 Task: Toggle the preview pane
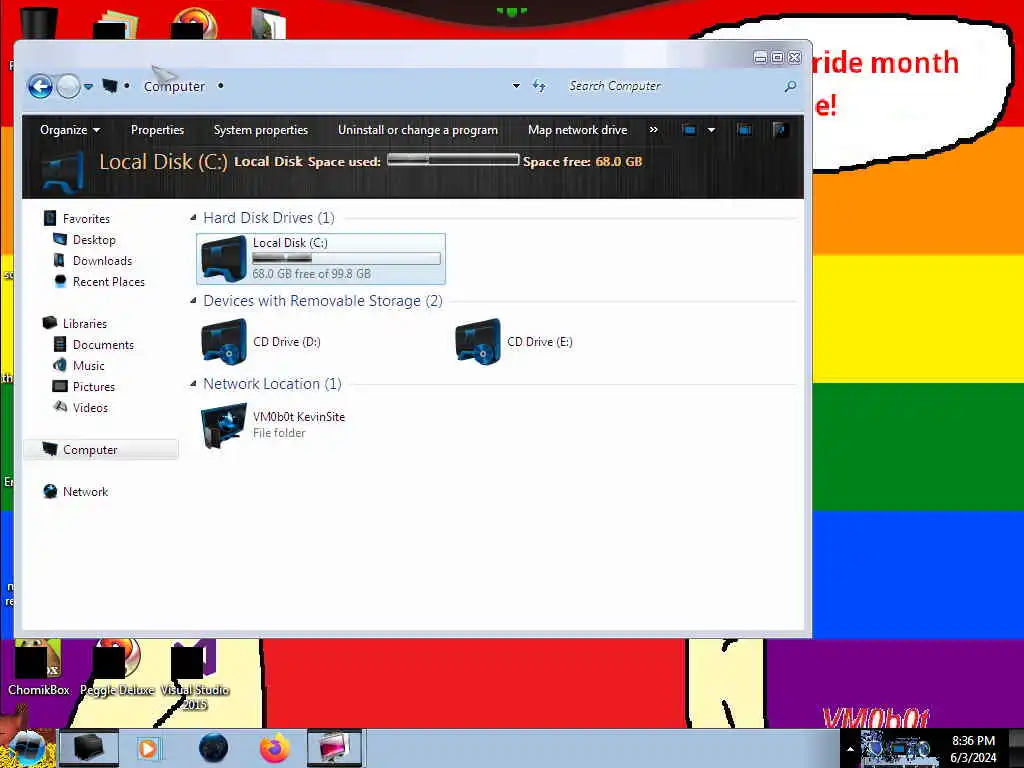pyautogui.click(x=744, y=130)
